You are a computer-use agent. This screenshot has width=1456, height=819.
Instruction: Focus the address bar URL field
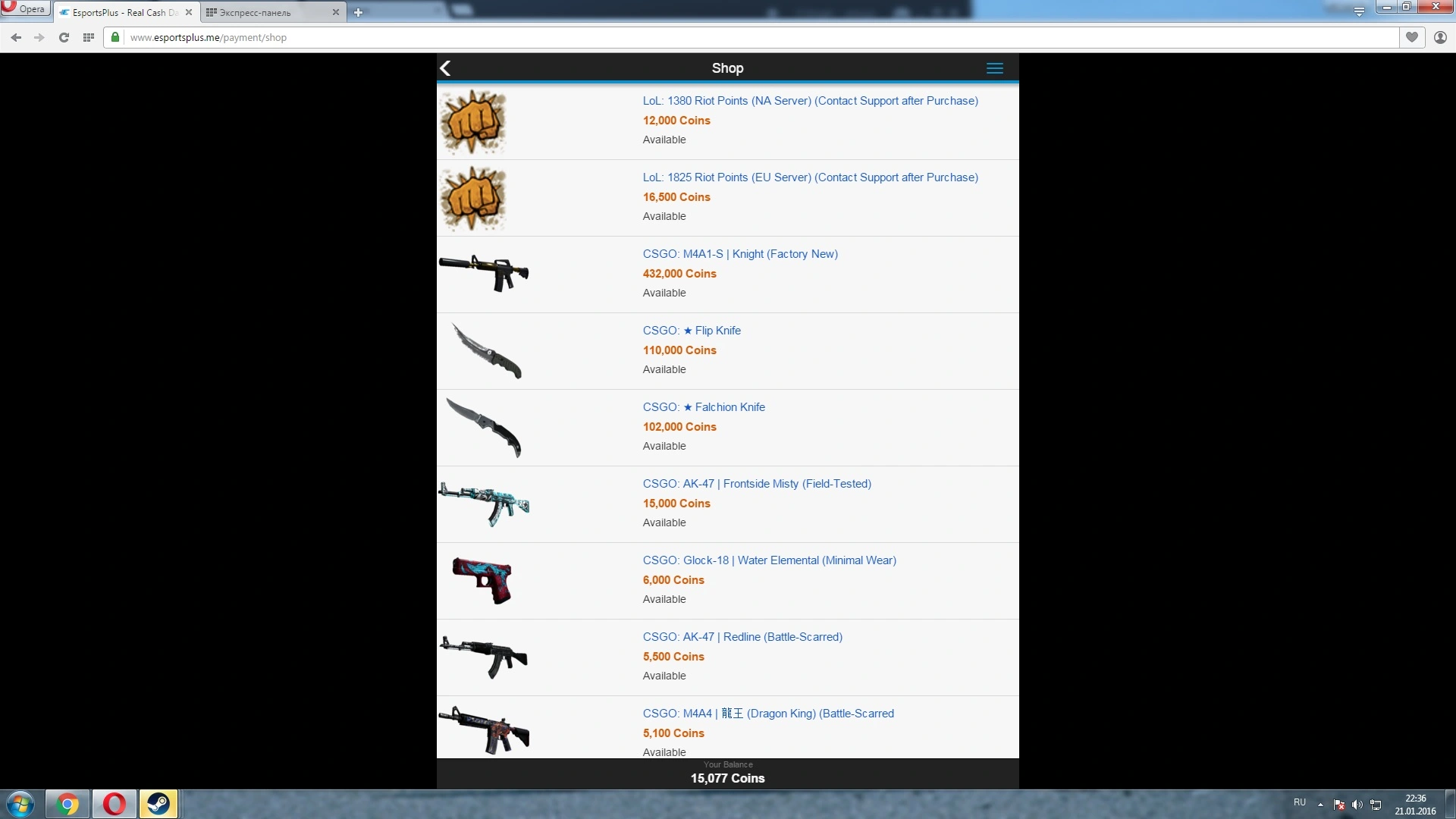[x=762, y=37]
